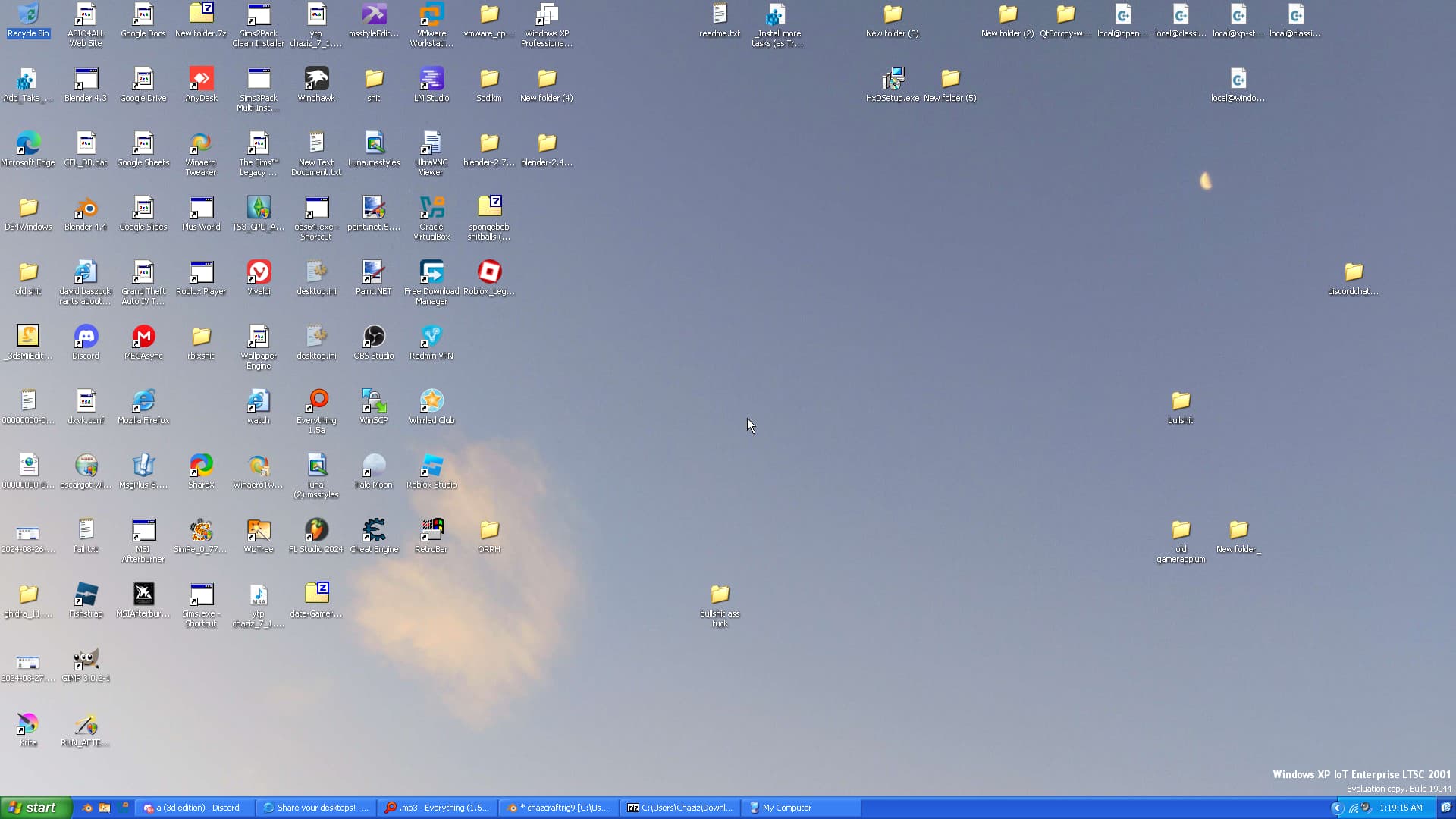Open the 'old gamerappium' folder
Image resolution: width=1456 pixels, height=819 pixels.
pos(1181,541)
